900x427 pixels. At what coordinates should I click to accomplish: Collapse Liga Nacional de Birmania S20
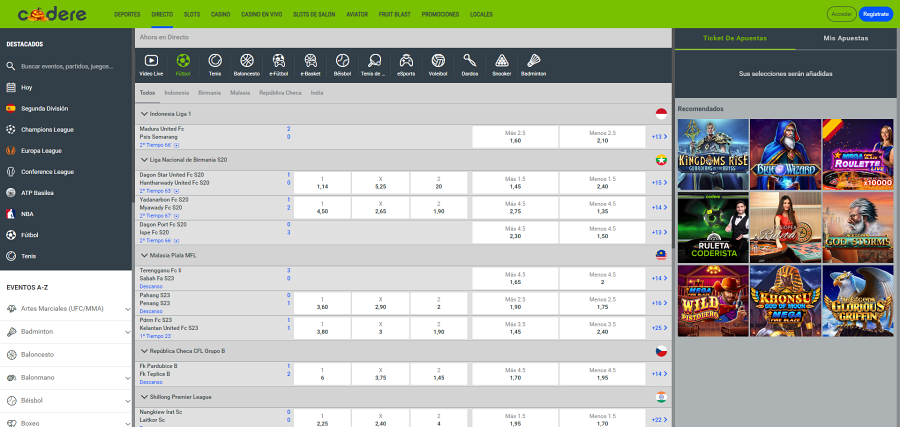(x=144, y=160)
